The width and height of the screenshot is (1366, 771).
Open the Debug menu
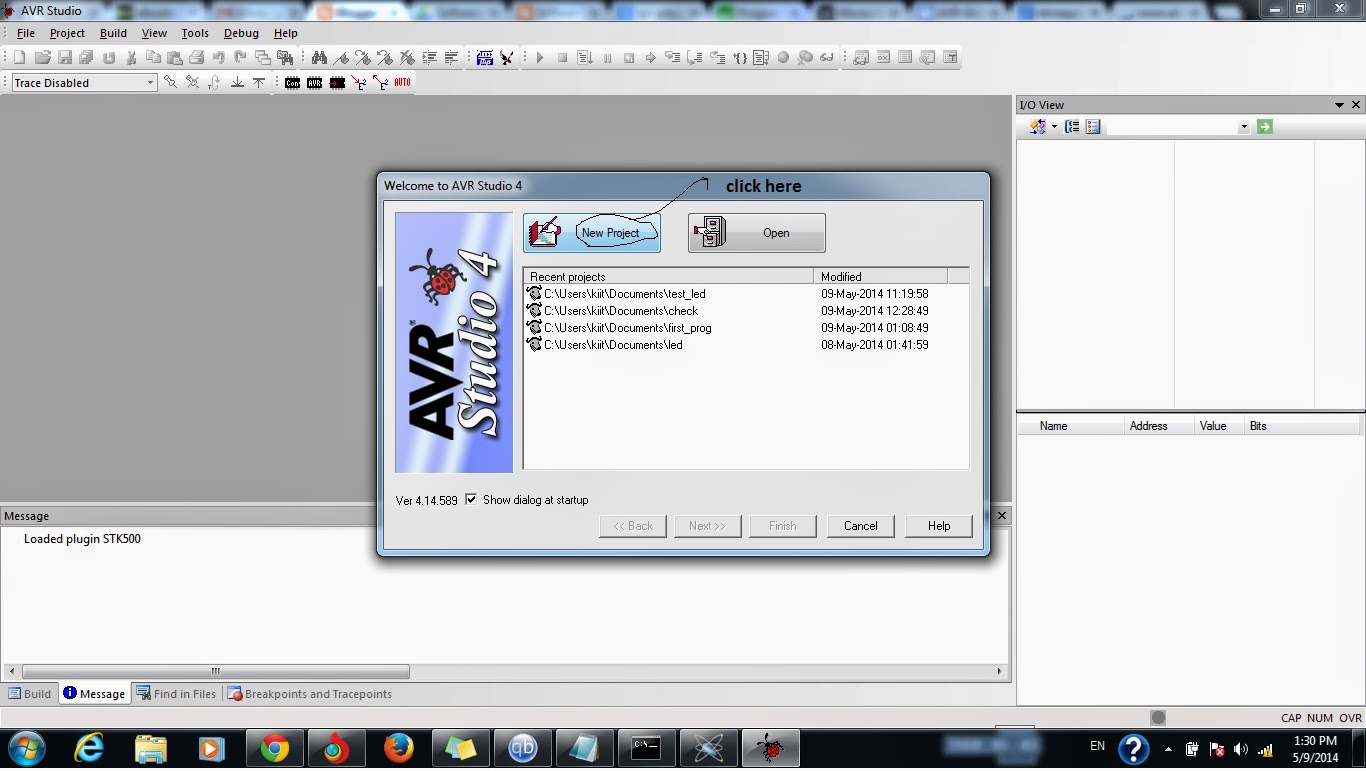point(241,33)
